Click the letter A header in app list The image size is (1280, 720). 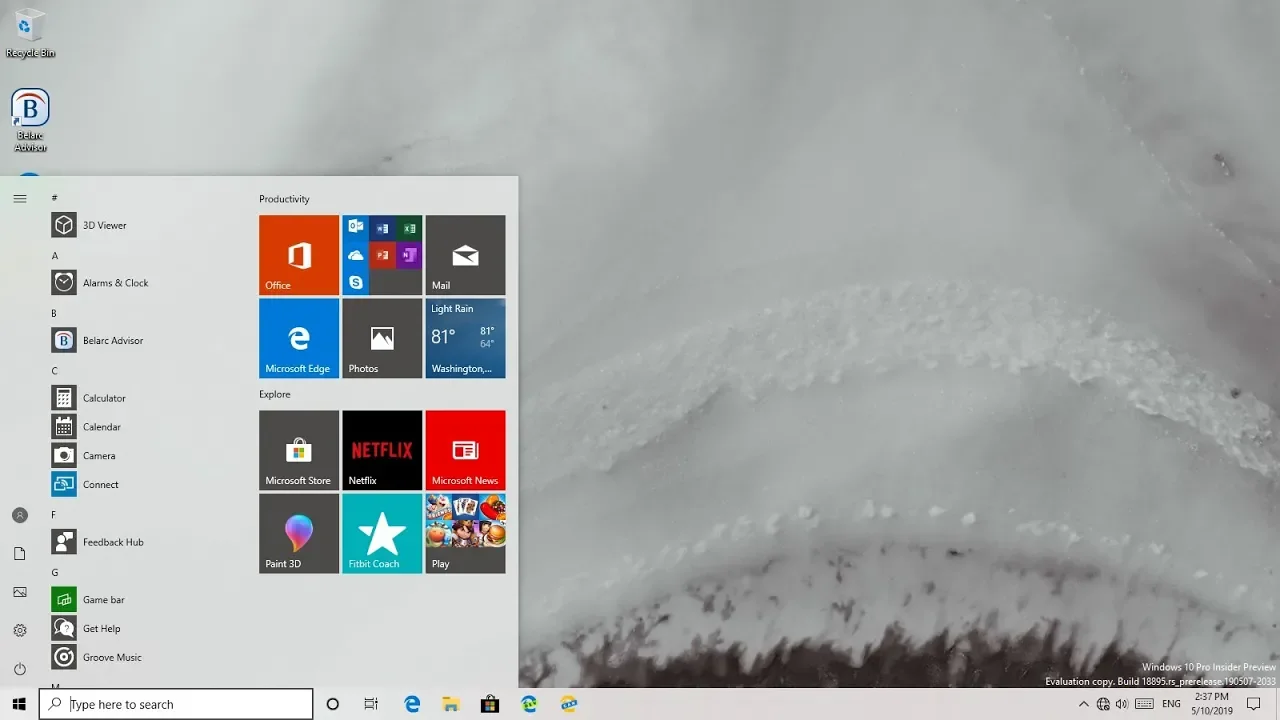click(x=55, y=256)
